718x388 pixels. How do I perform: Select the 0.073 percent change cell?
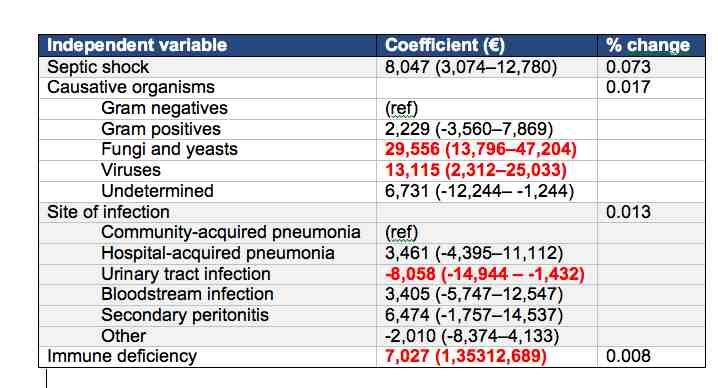pos(628,67)
